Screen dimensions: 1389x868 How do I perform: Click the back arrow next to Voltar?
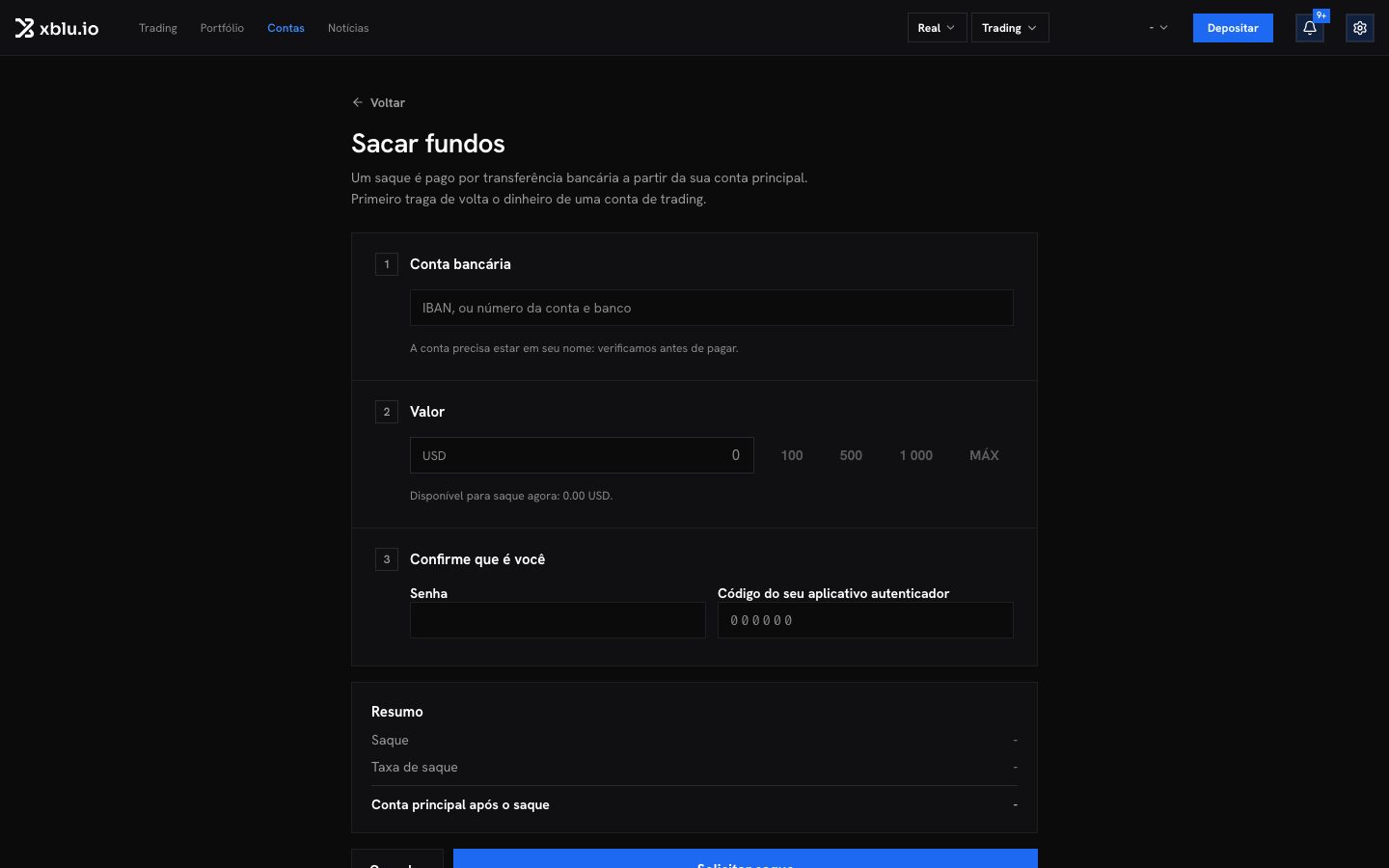[358, 102]
